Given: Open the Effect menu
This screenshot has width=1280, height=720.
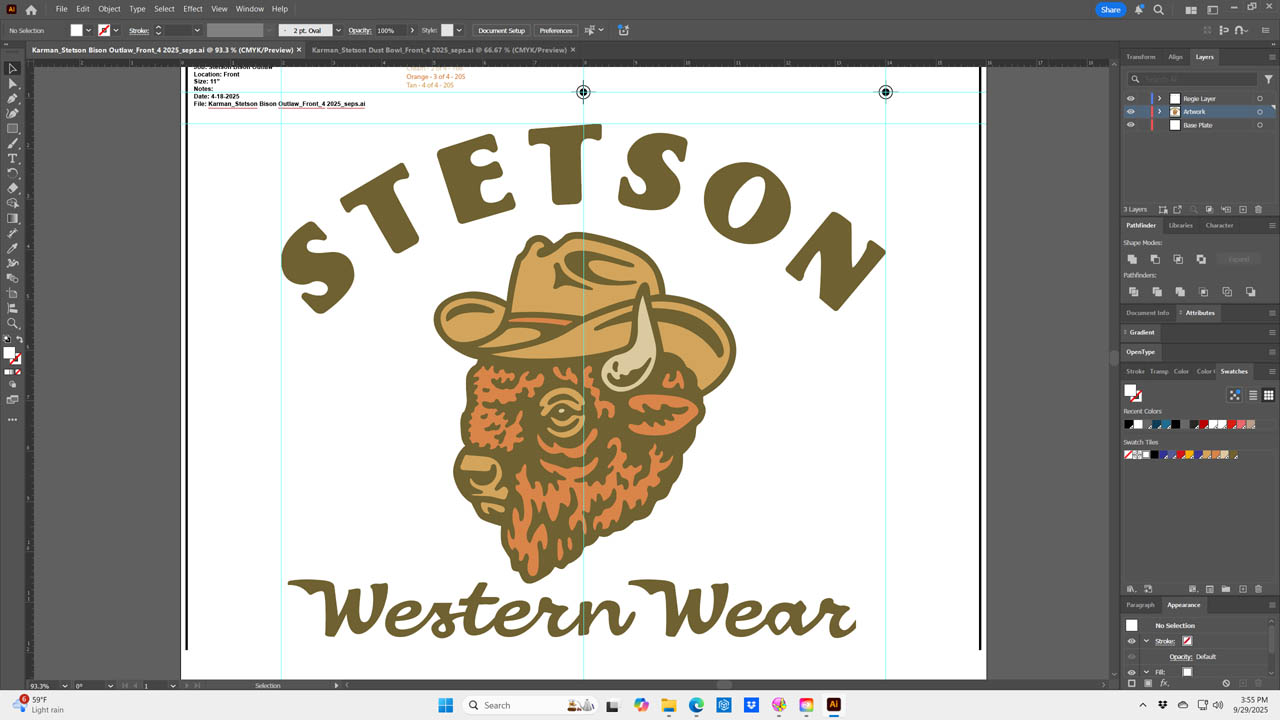Looking at the screenshot, I should point(192,9).
